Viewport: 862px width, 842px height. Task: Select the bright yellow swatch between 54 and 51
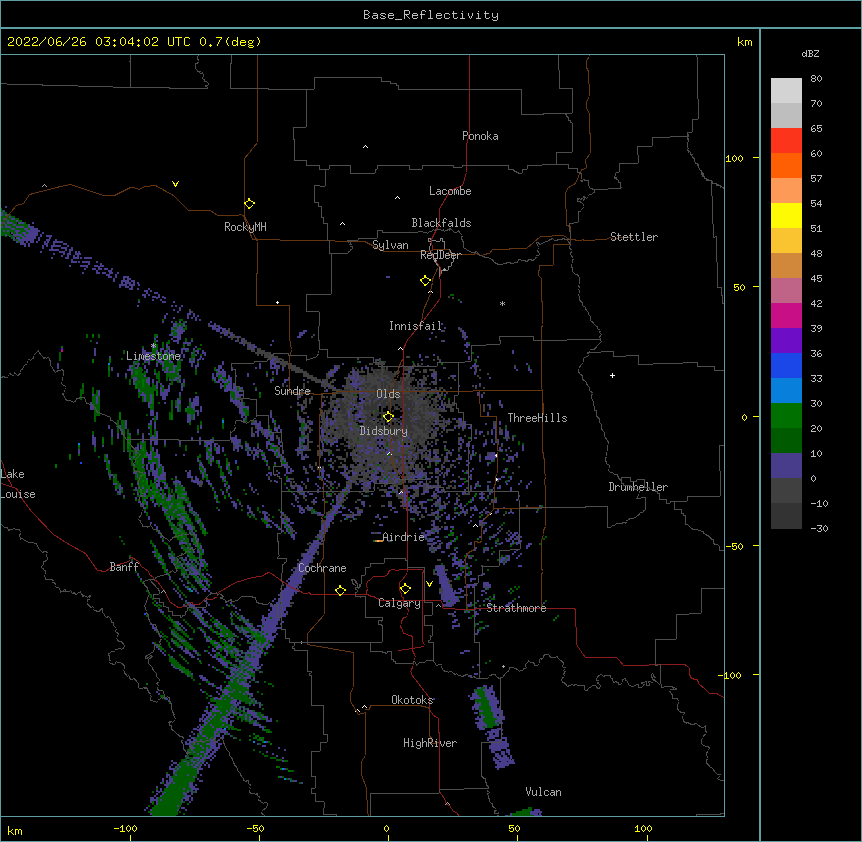(x=786, y=215)
